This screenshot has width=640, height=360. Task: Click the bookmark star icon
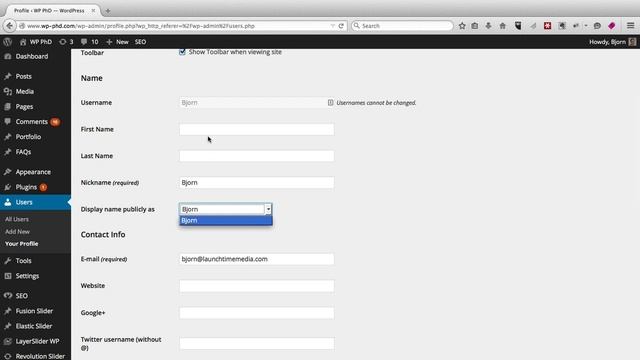462,26
